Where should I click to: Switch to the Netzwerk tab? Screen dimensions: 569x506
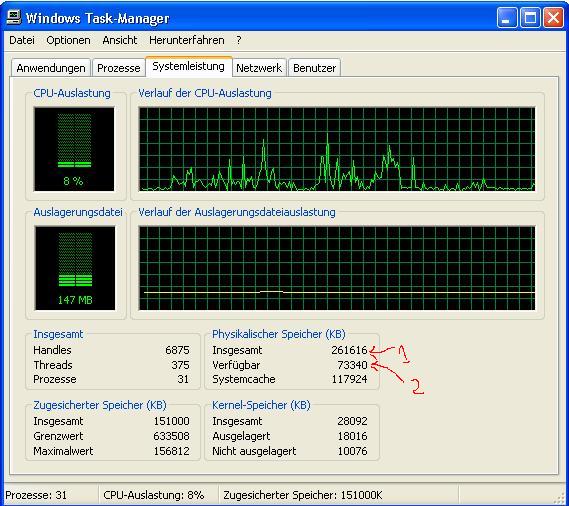pos(259,68)
